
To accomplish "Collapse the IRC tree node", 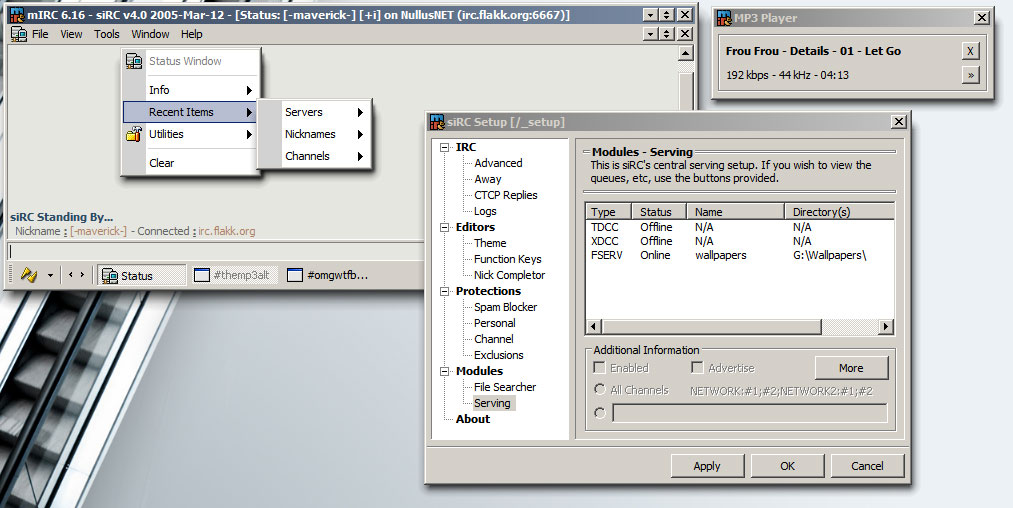I will (444, 147).
